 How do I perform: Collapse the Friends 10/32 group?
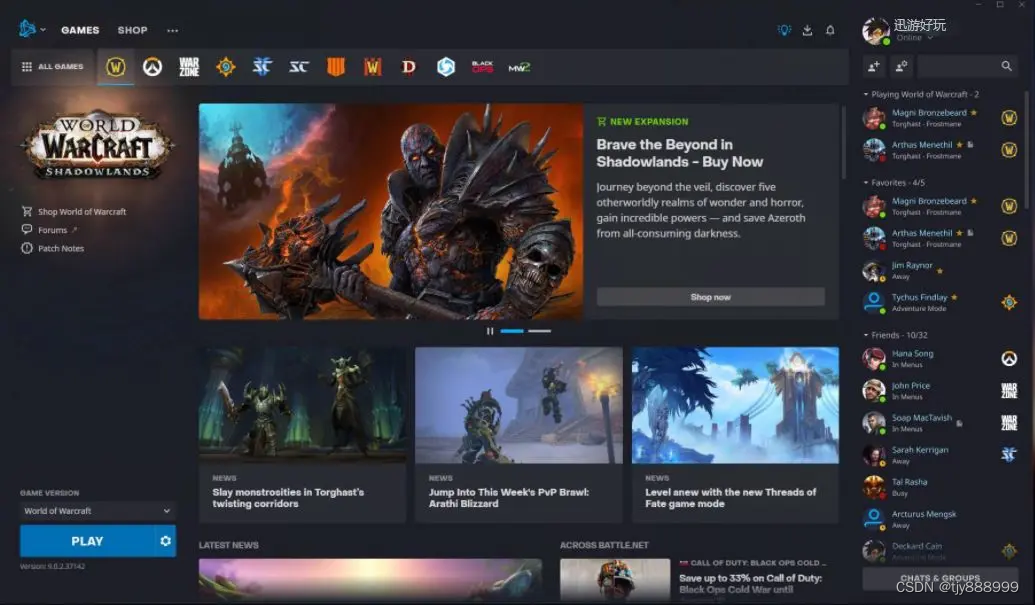[896, 335]
